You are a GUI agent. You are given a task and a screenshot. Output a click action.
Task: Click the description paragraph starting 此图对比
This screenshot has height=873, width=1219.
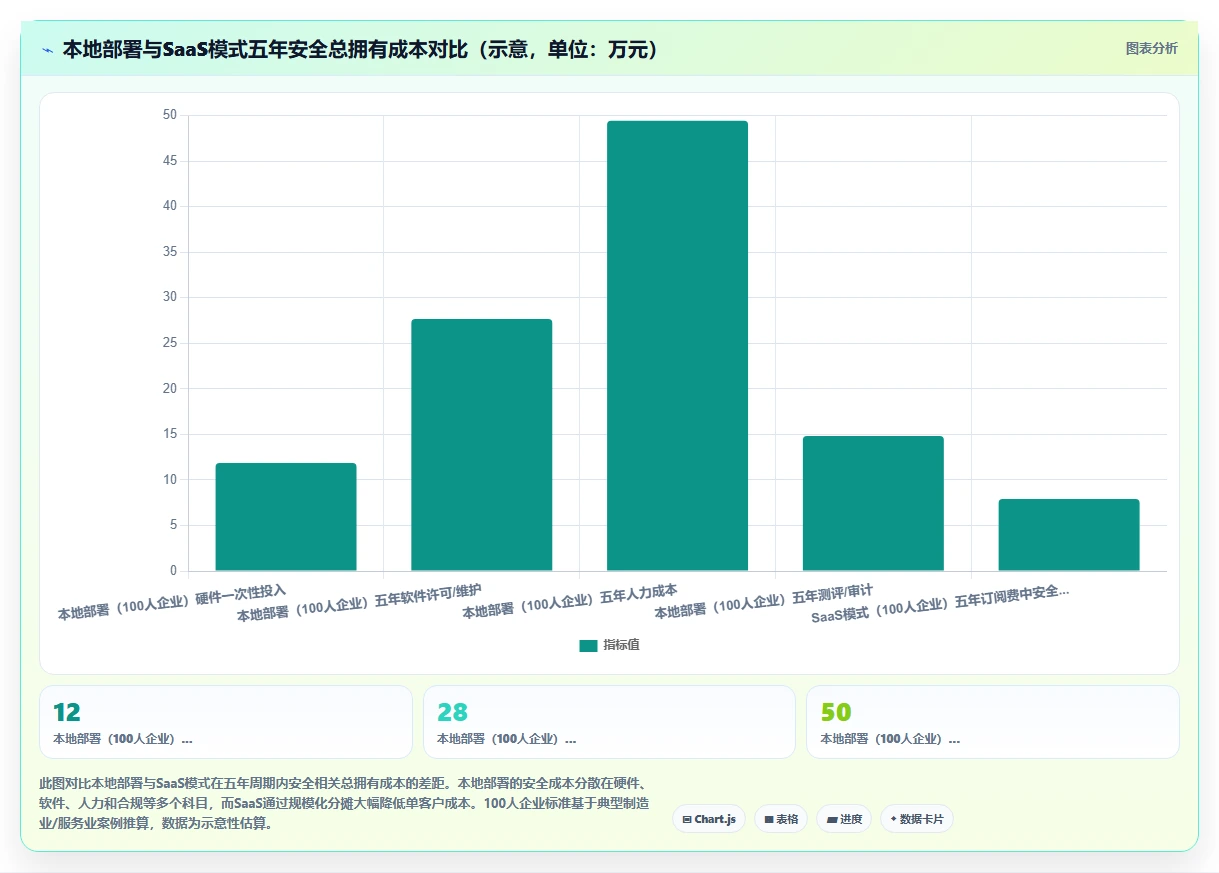345,803
